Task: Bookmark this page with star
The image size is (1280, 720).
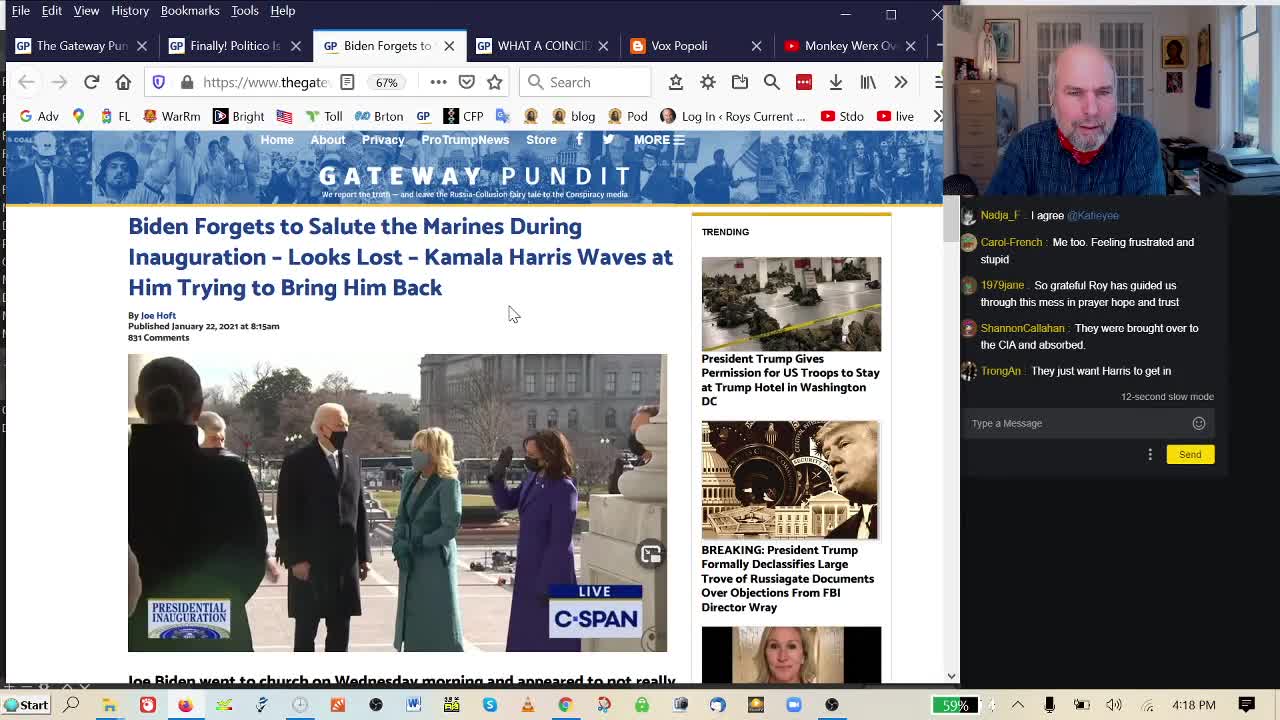Action: pos(494,82)
